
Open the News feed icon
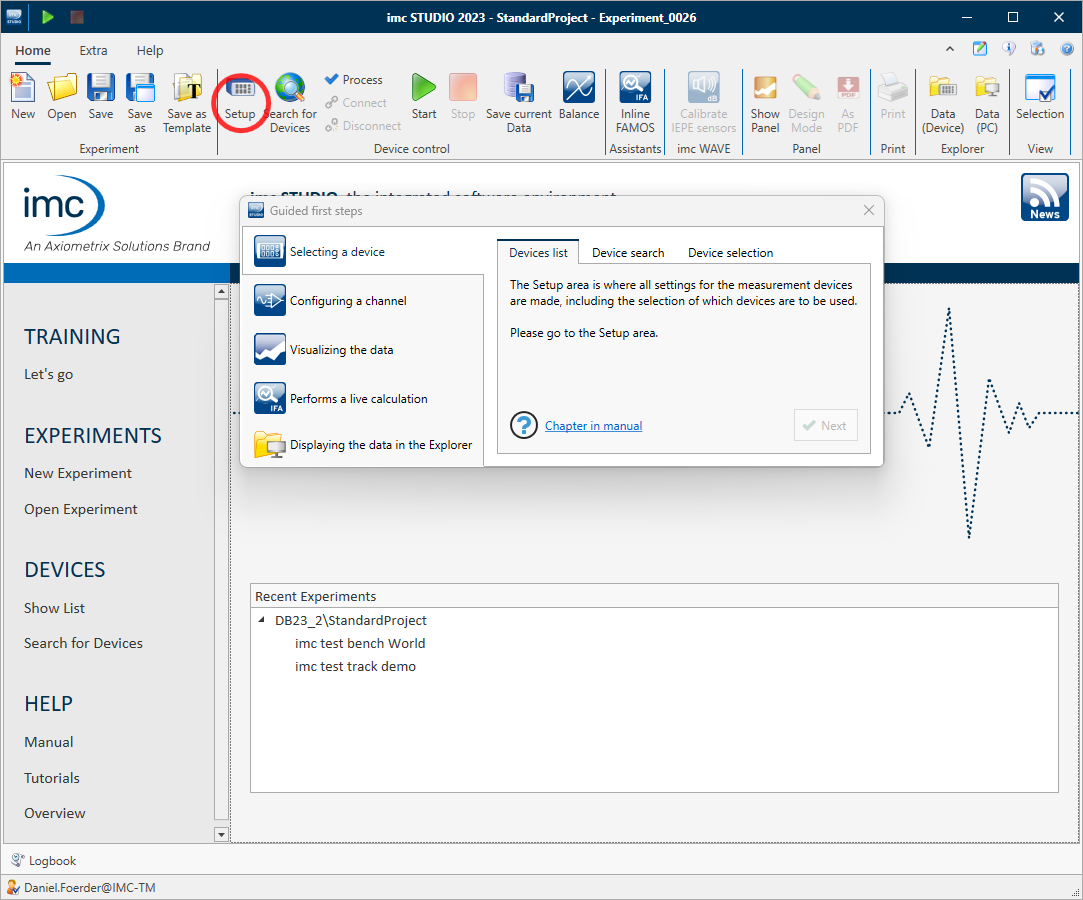point(1044,197)
